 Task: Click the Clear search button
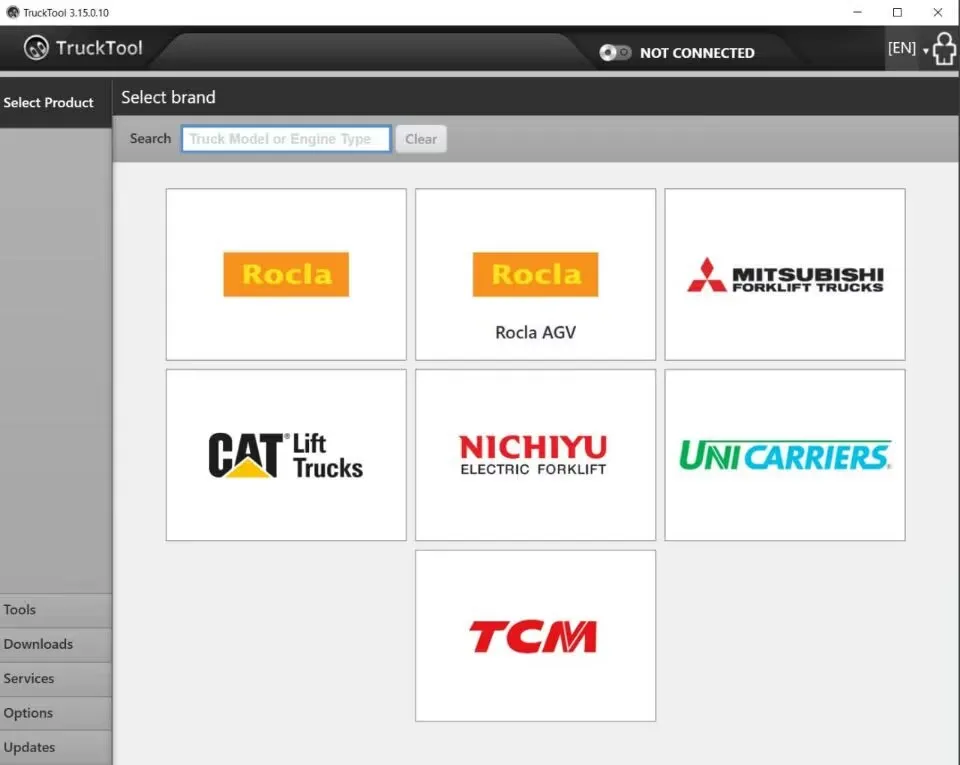421,139
